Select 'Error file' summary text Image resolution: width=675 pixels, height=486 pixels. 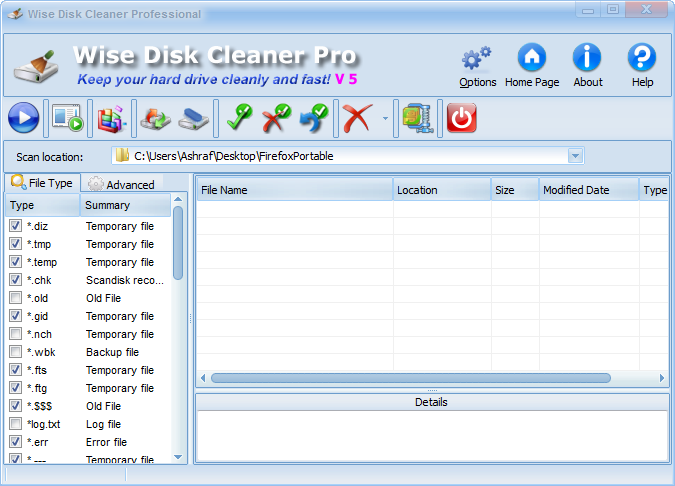[106, 442]
